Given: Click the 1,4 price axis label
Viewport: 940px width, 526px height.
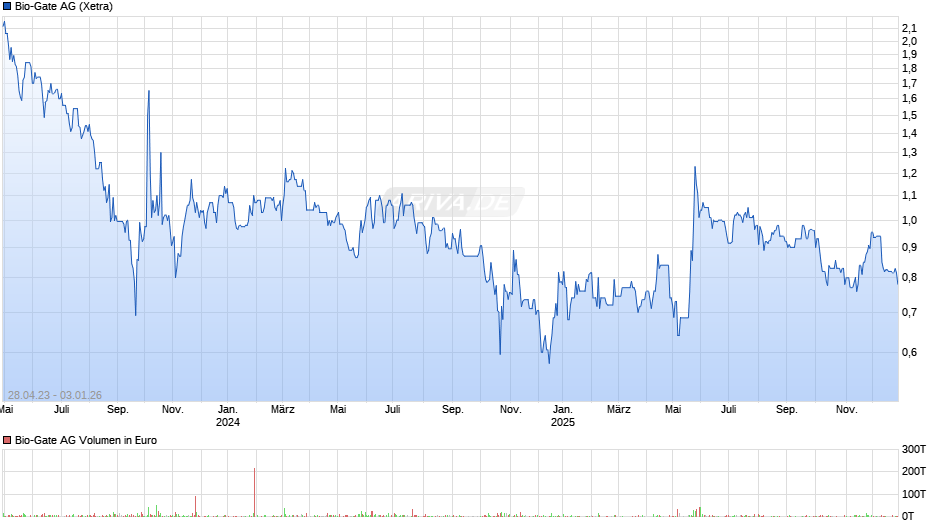Looking at the screenshot, I should 909,133.
